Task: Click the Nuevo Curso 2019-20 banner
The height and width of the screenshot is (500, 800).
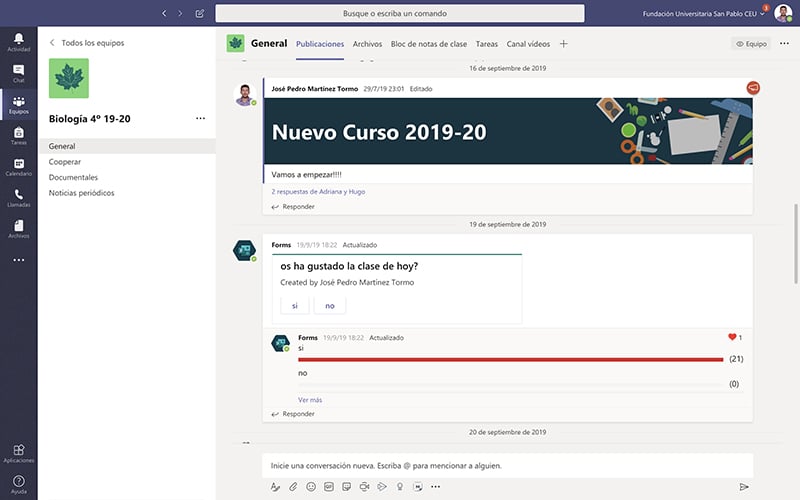Action: click(x=508, y=131)
